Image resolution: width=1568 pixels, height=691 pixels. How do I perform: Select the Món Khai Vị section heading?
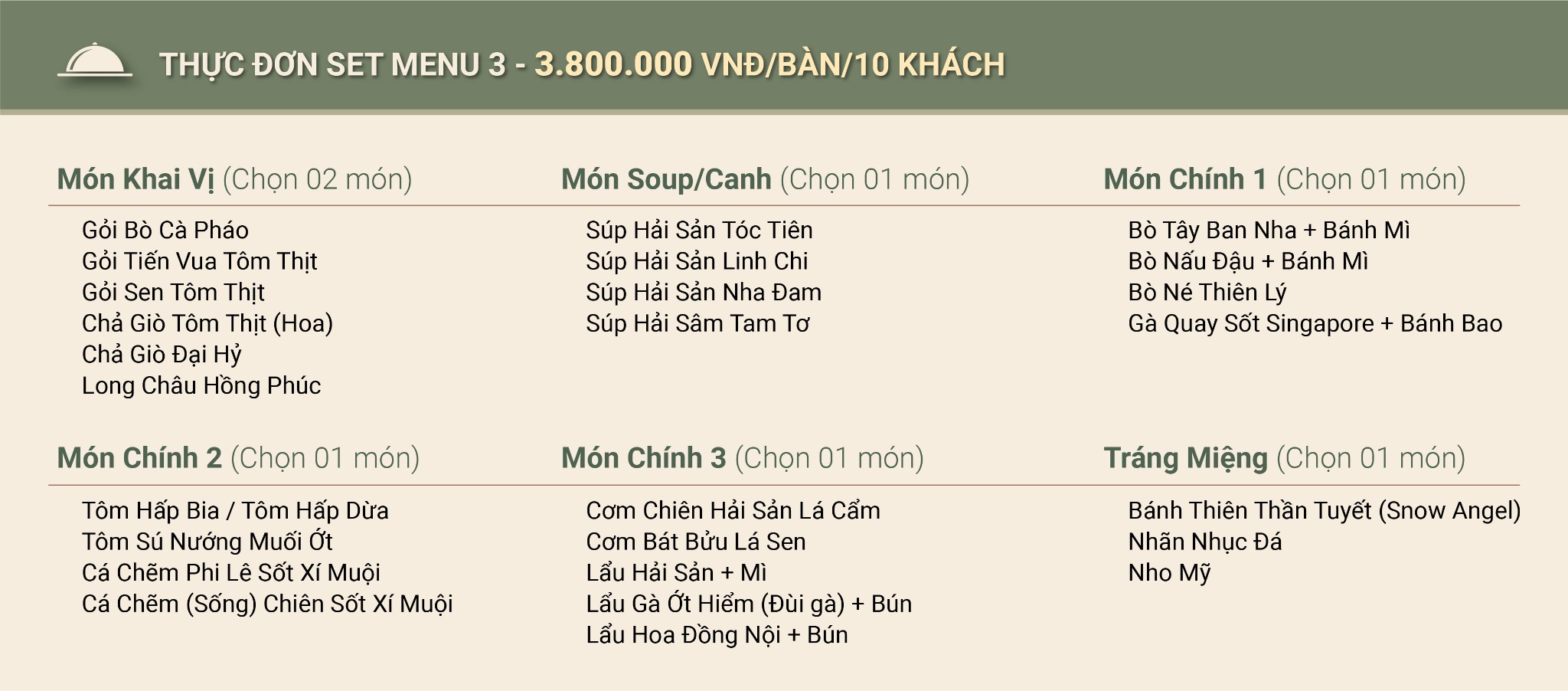coord(136,179)
